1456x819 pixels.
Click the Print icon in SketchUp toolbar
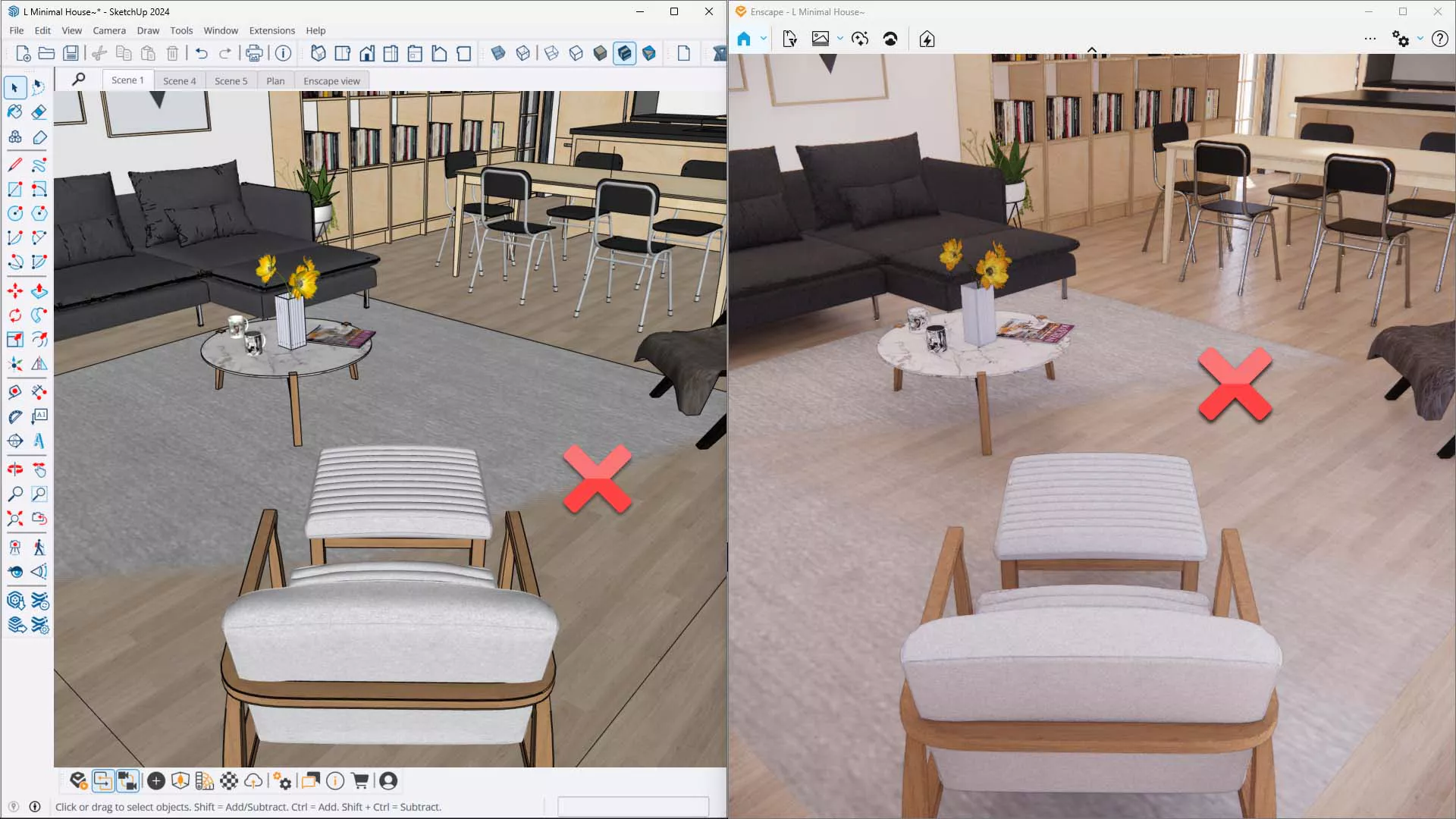click(254, 53)
